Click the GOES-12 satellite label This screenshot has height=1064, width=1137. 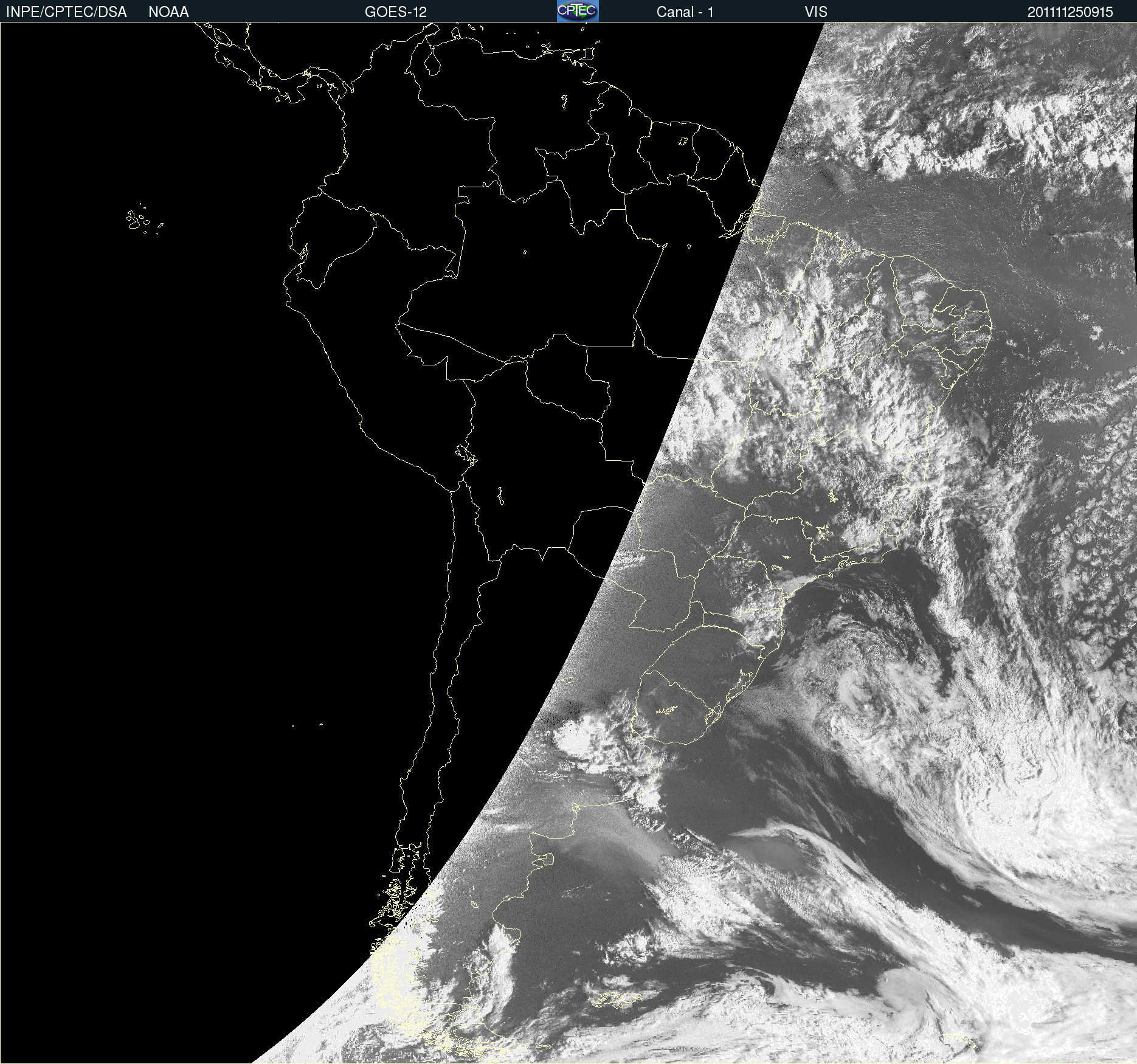coord(396,12)
